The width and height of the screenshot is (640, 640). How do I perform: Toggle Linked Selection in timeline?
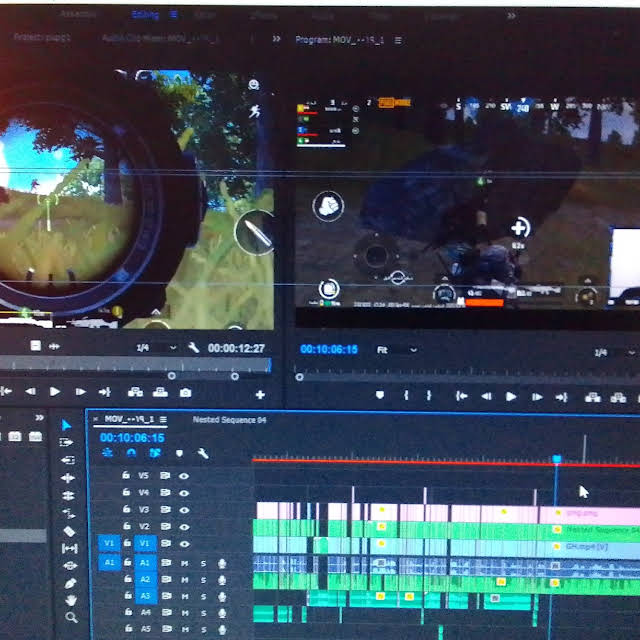click(x=155, y=453)
